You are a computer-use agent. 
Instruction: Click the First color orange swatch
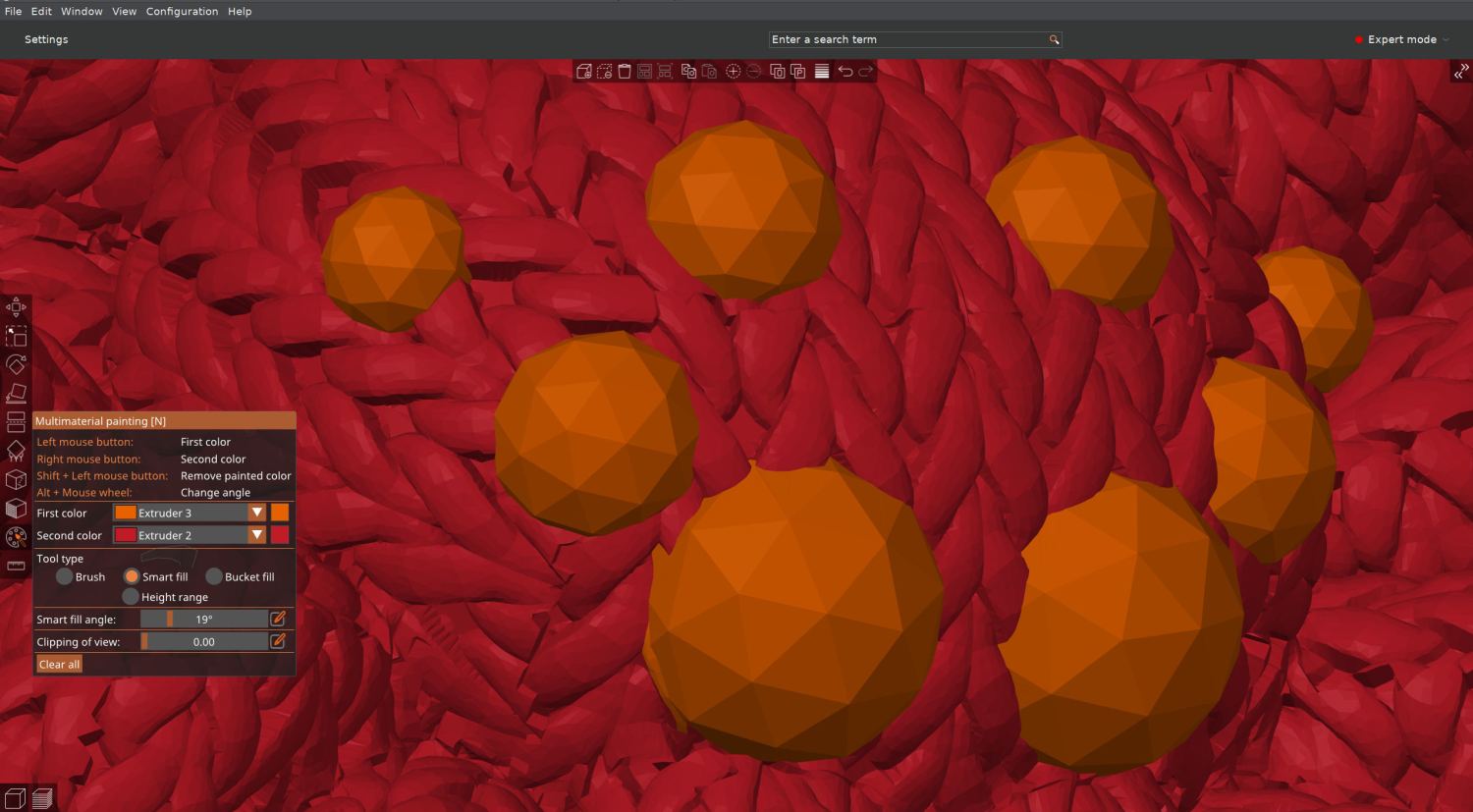[x=280, y=513]
